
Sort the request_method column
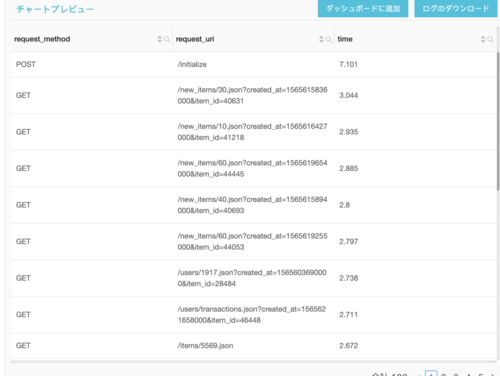point(160,39)
